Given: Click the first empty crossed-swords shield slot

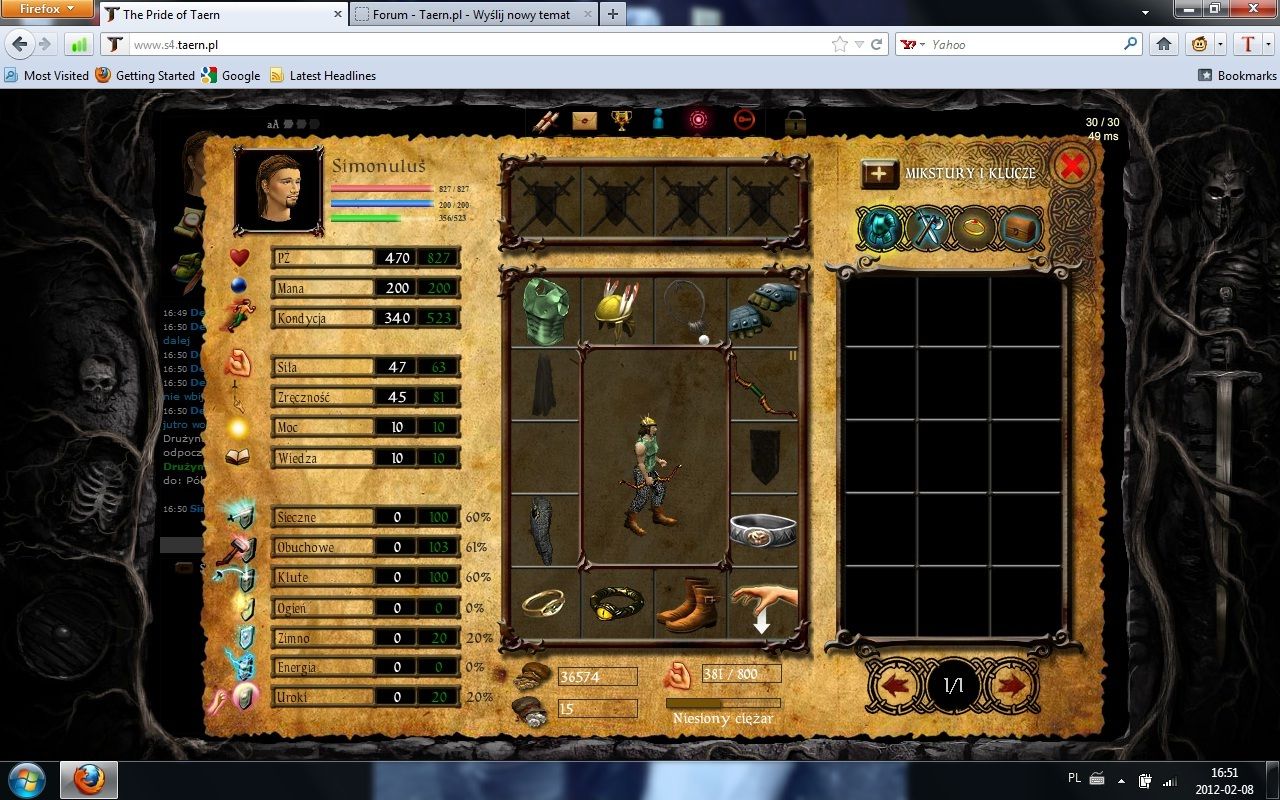Looking at the screenshot, I should (x=546, y=201).
